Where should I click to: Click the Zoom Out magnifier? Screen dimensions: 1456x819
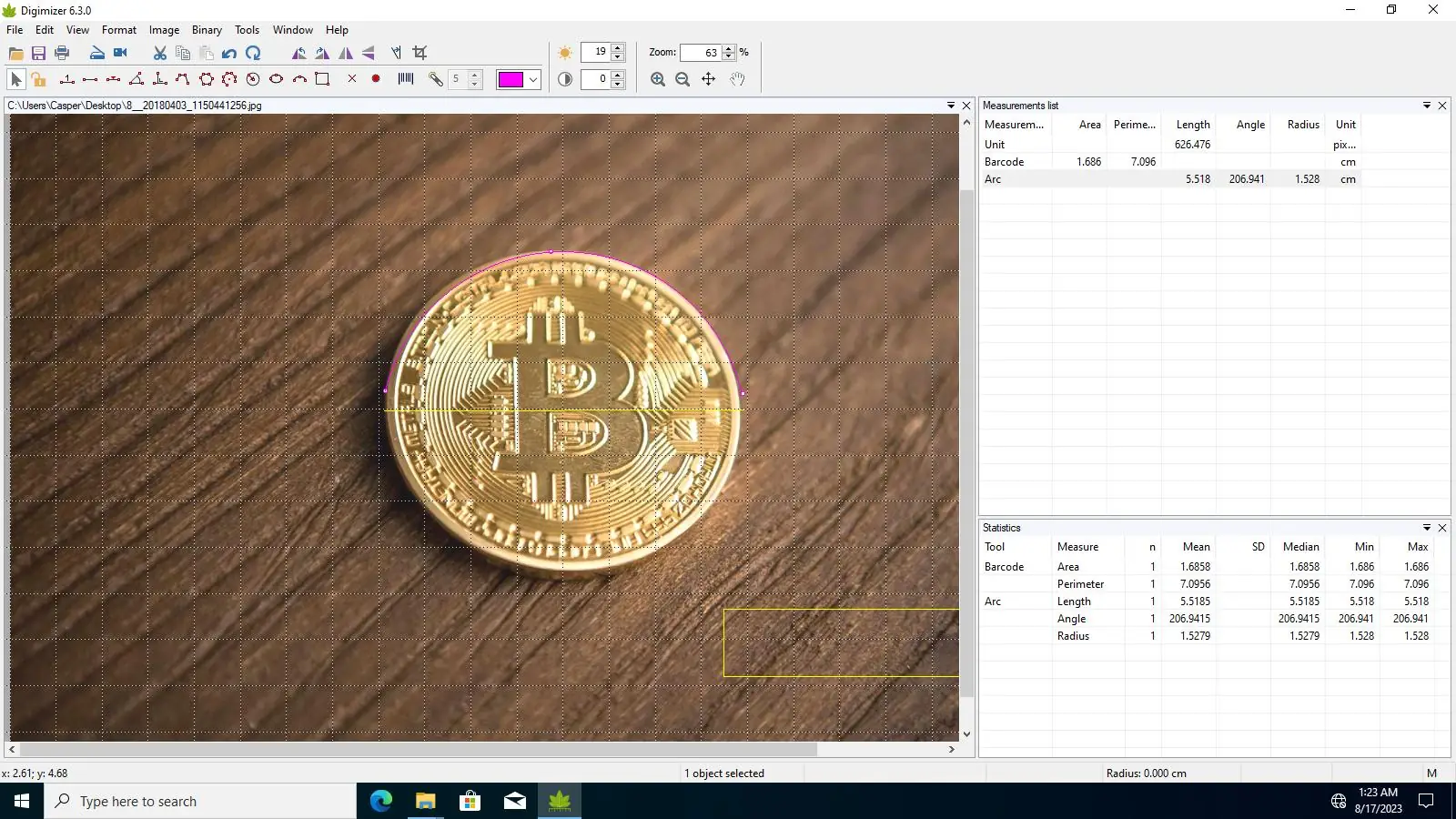(x=682, y=79)
